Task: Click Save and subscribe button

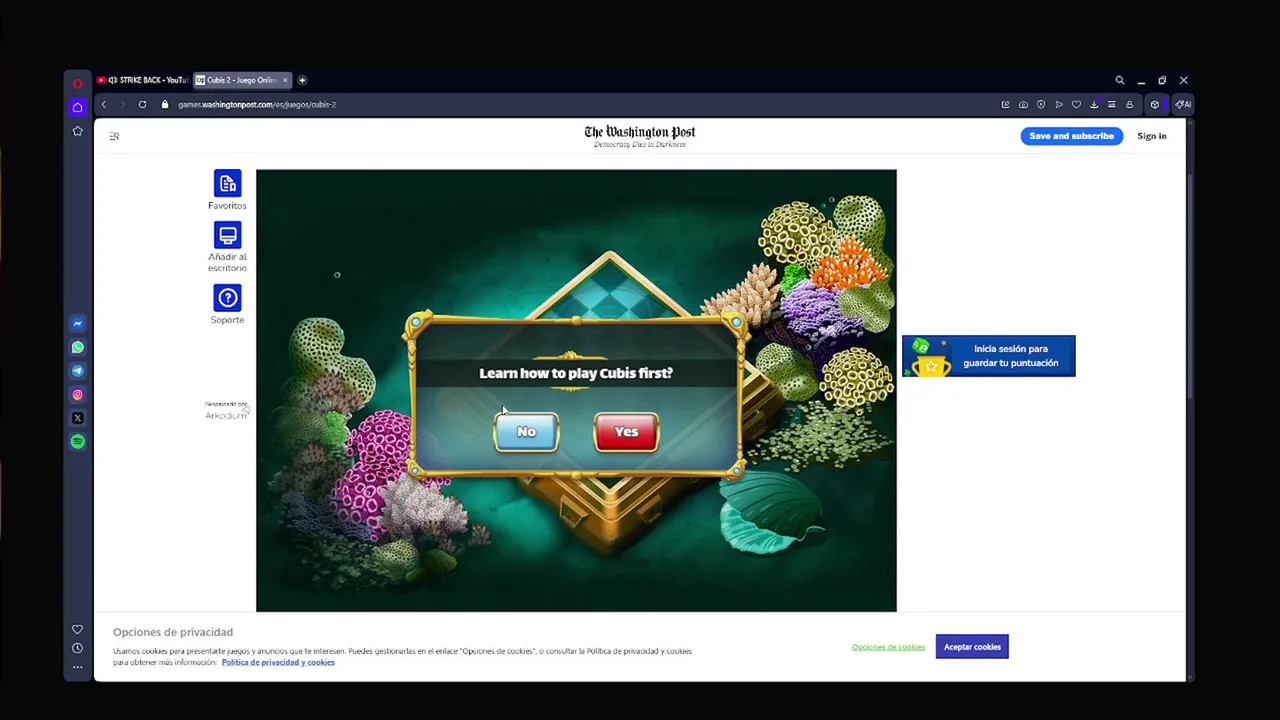Action: click(x=1071, y=136)
